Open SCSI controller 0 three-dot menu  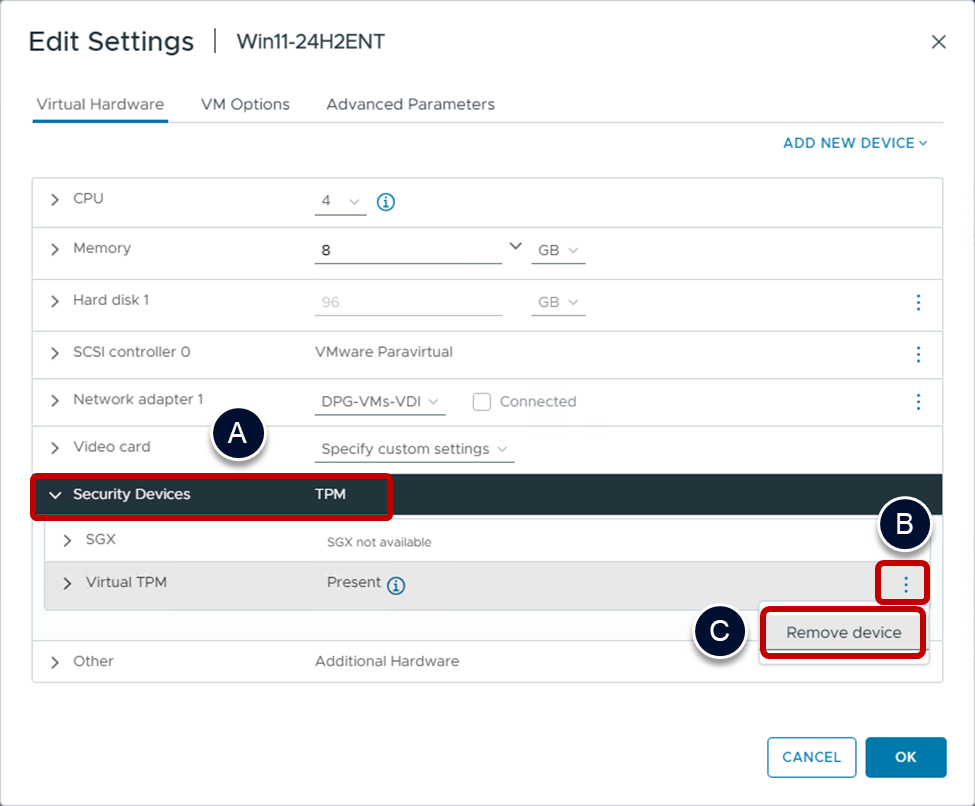click(x=918, y=354)
